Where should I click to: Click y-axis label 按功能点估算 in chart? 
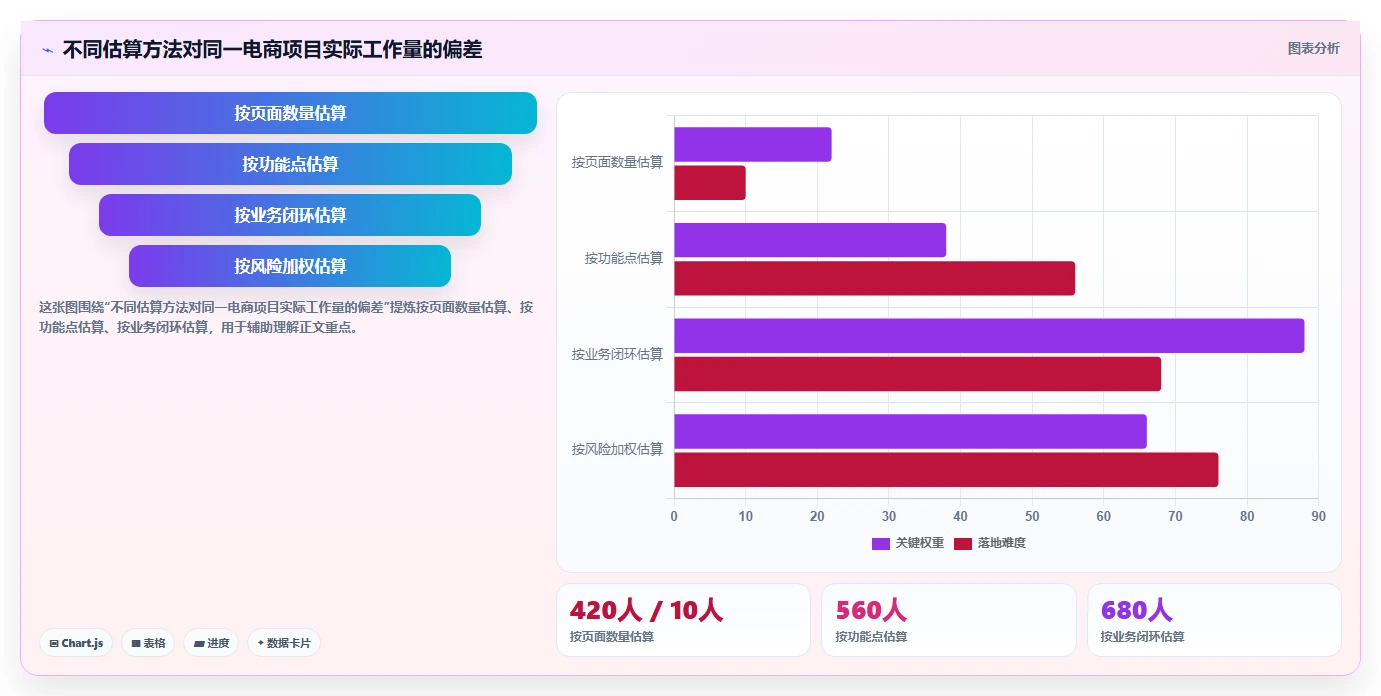pyautogui.click(x=624, y=258)
